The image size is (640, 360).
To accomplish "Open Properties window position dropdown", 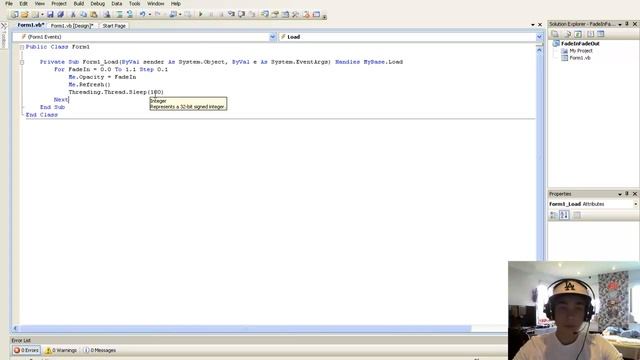I will (x=620, y=194).
